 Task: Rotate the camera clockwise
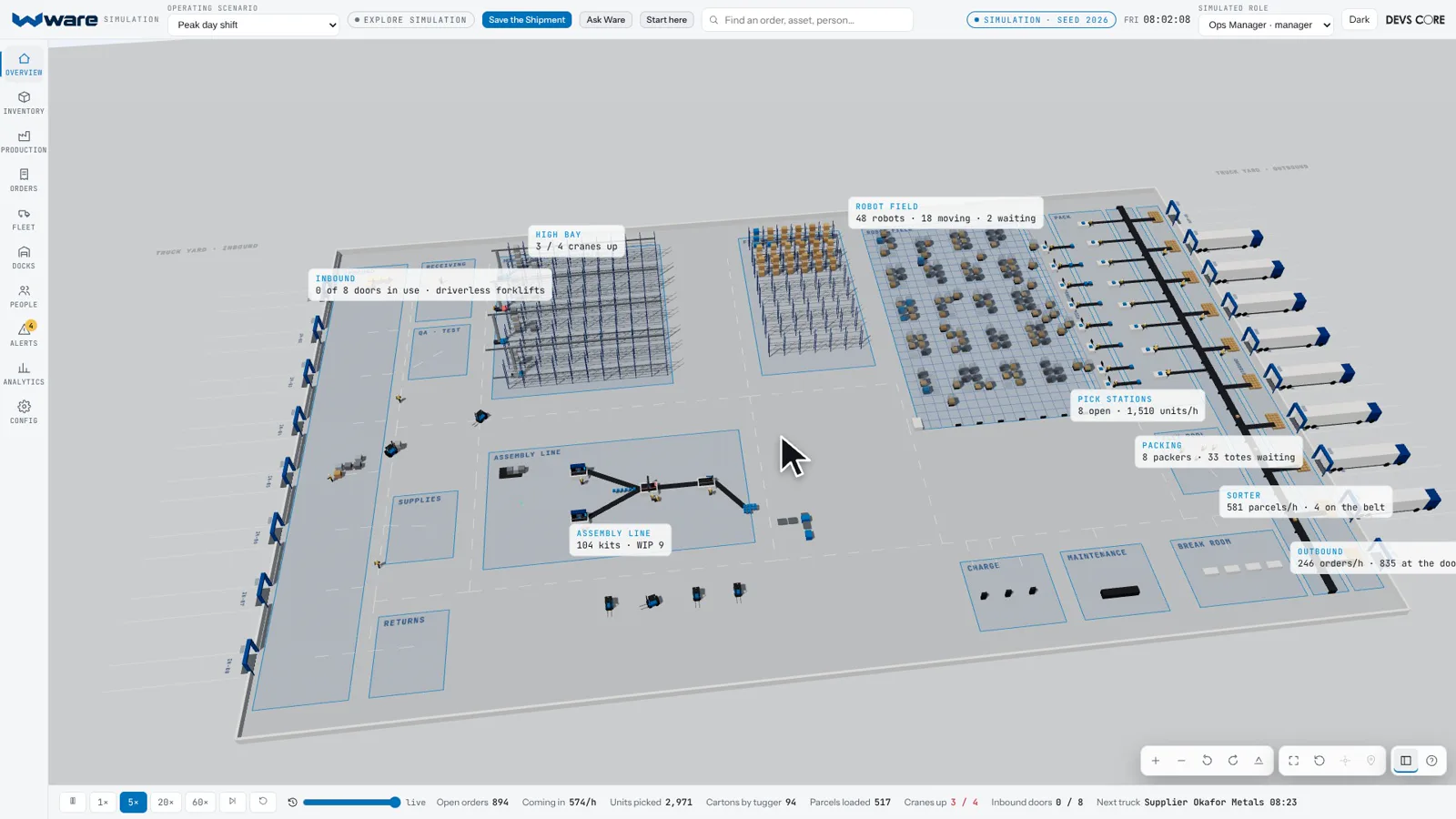[x=1233, y=761]
